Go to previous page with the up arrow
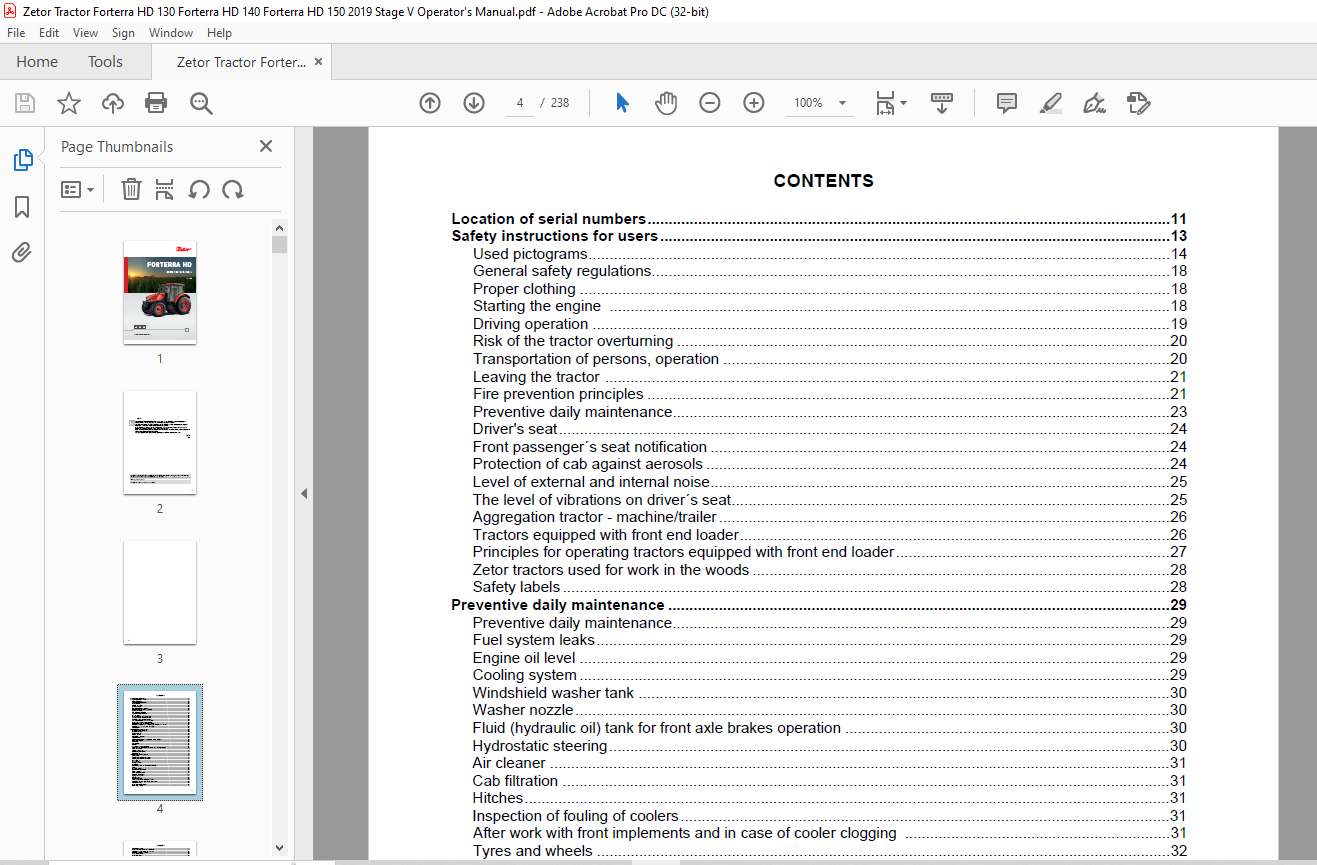Screen dimensions: 1317x865 (430, 103)
